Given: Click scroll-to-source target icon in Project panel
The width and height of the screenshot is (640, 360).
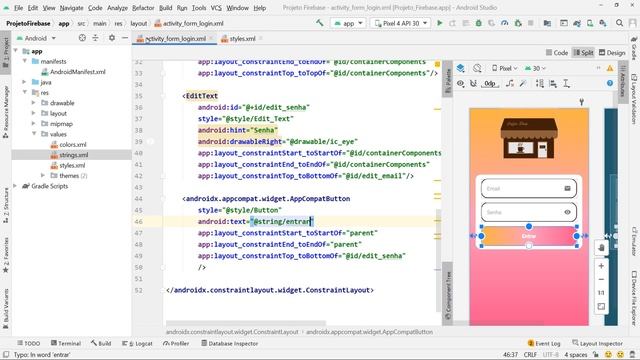Looking at the screenshot, I should coord(82,38).
